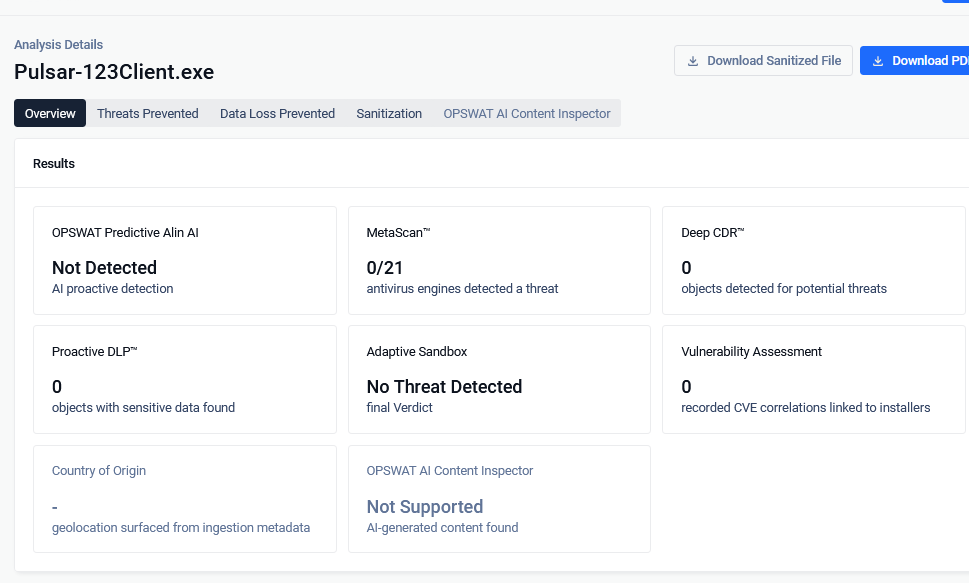Image resolution: width=969 pixels, height=583 pixels.
Task: Select the Overview tab
Action: coord(50,113)
